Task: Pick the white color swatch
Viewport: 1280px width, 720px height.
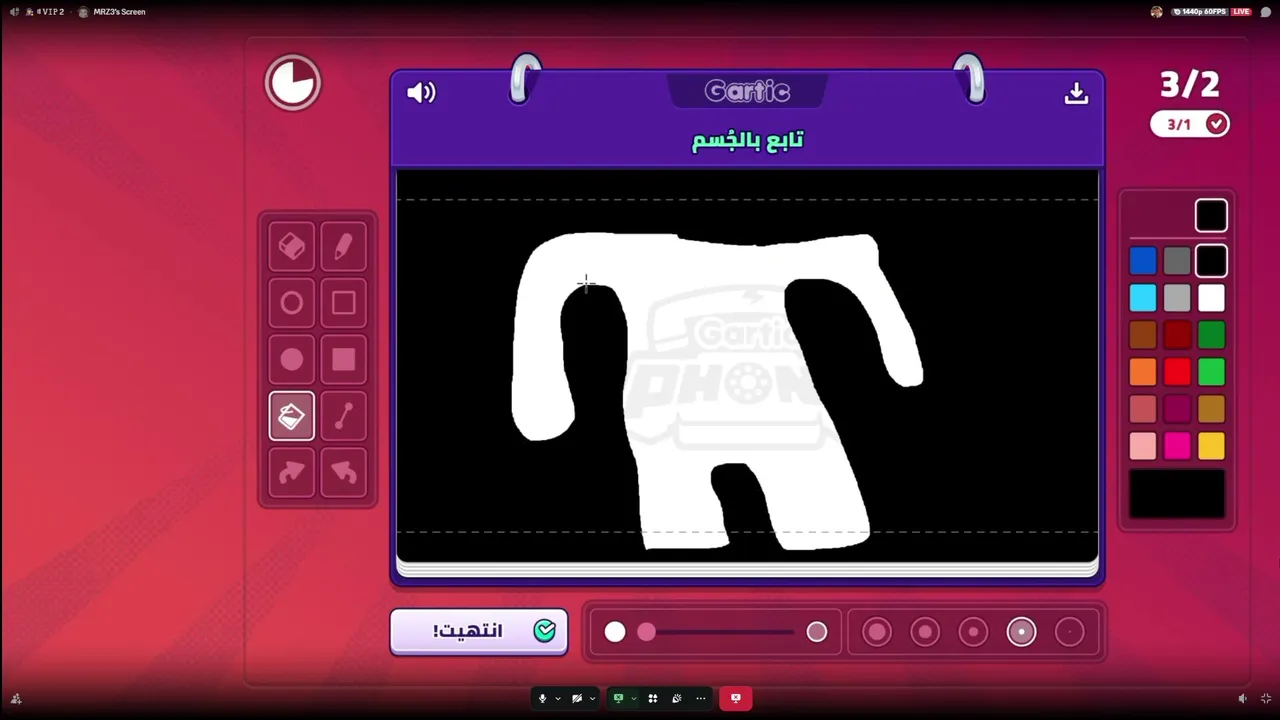Action: pyautogui.click(x=1211, y=298)
